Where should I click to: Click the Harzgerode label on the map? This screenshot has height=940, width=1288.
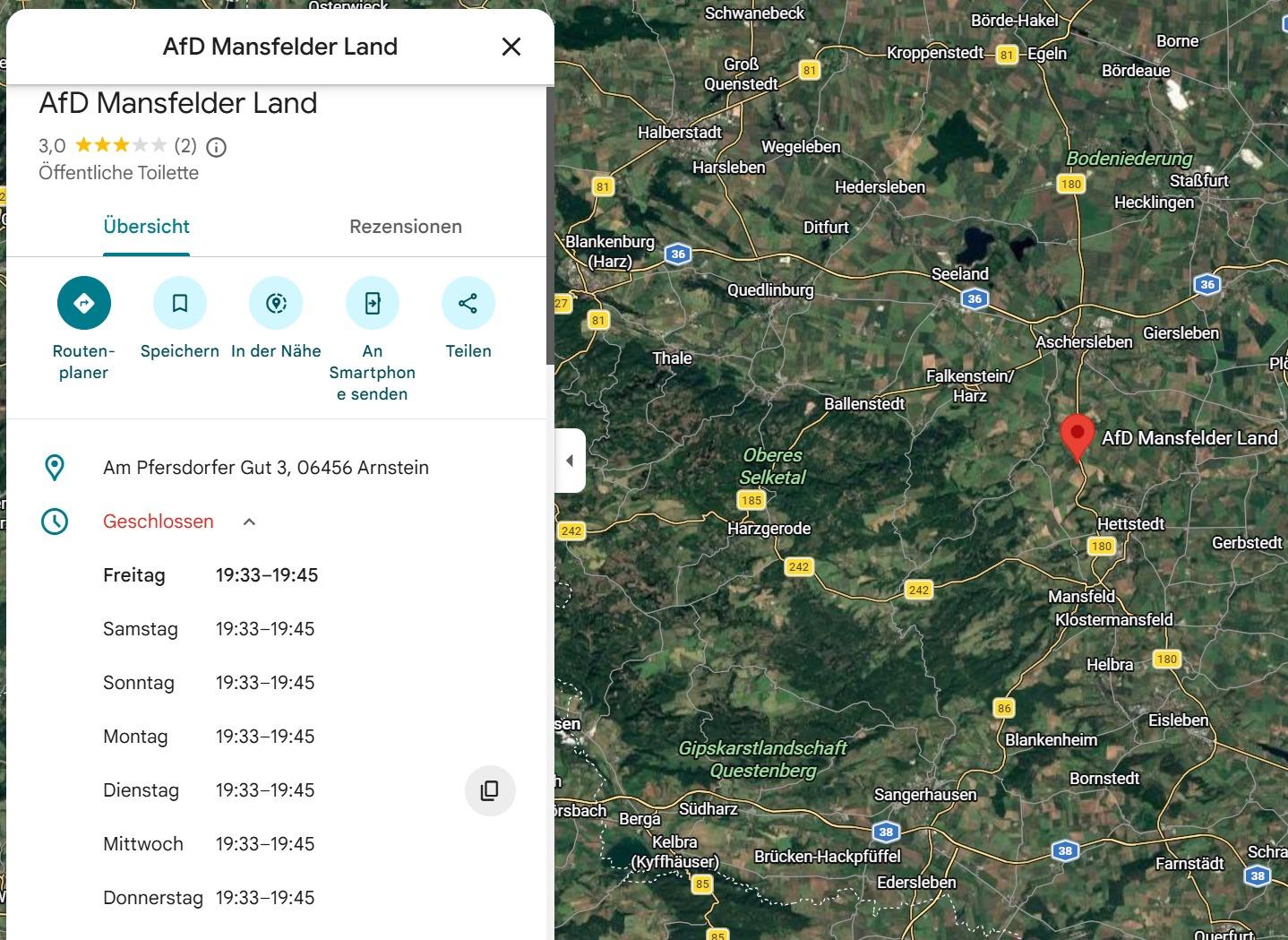769,529
